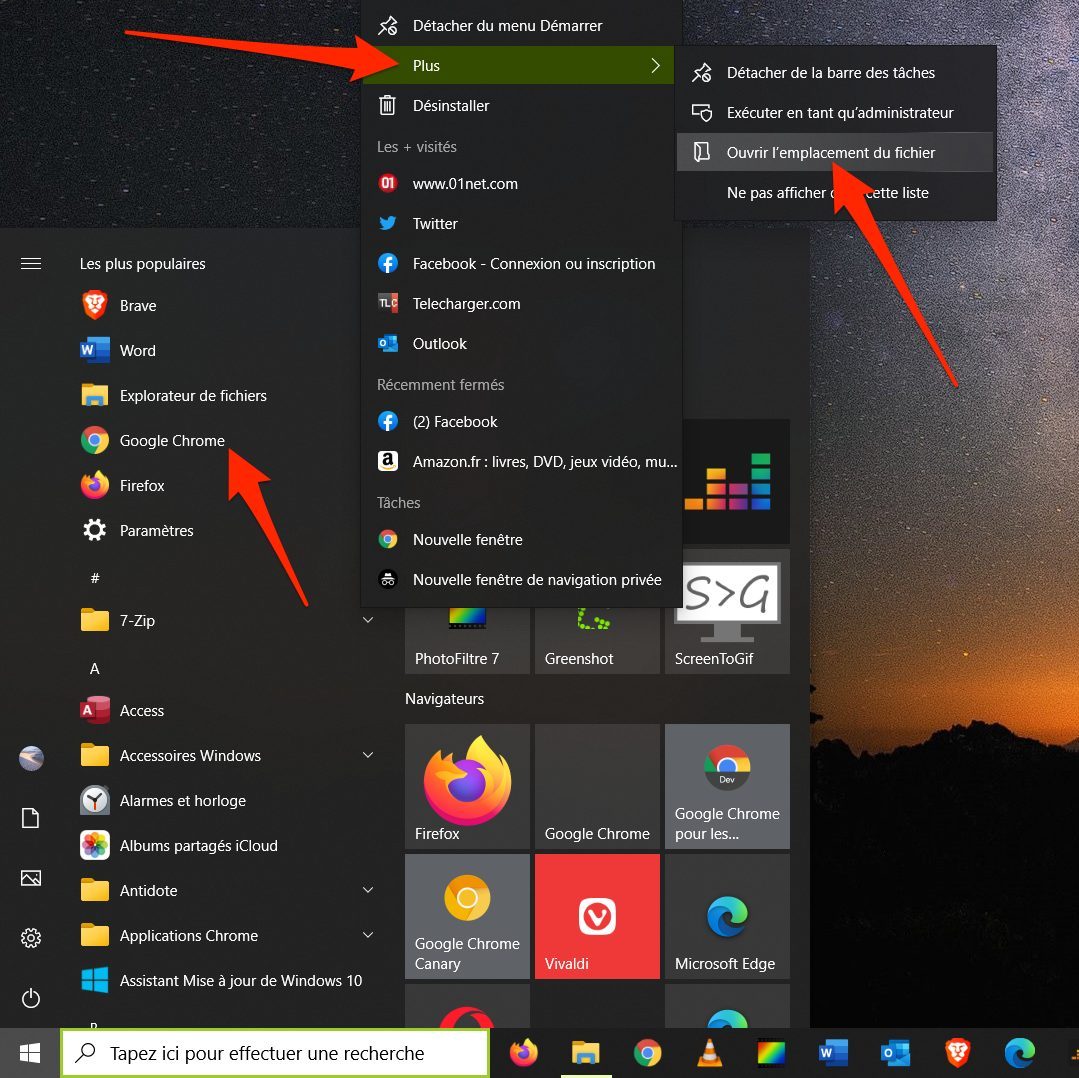
Task: Choose Nouvelle fenêtre de navigation privée
Action: point(522,579)
